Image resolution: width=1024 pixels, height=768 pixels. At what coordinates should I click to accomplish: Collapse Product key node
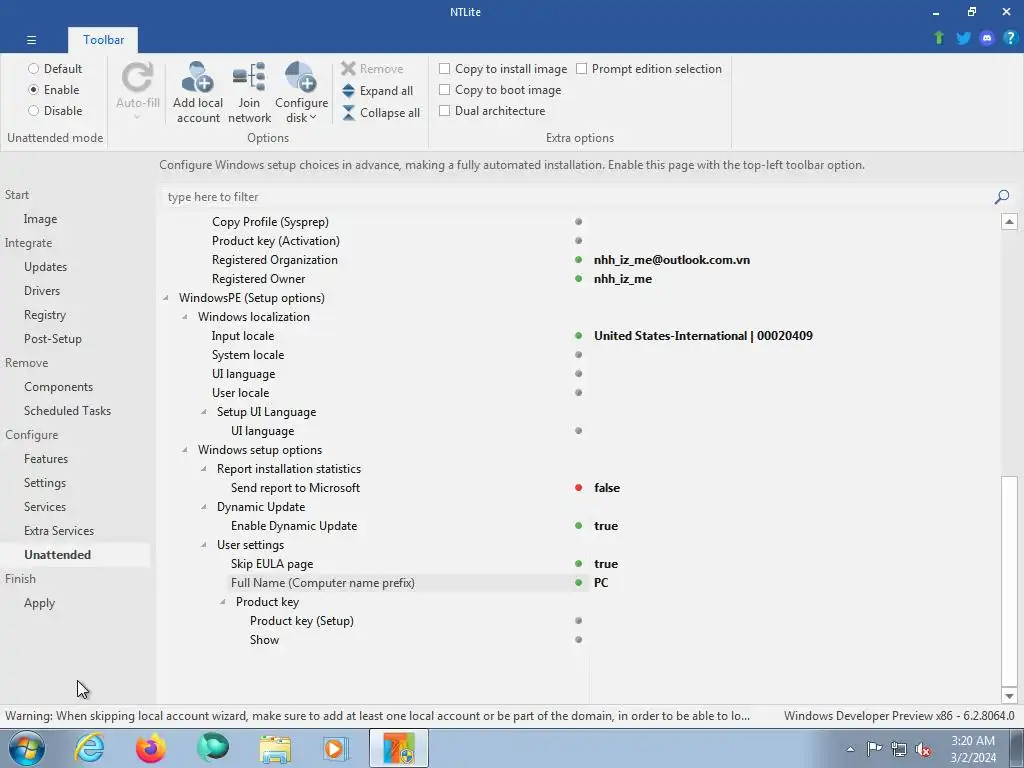tap(223, 602)
